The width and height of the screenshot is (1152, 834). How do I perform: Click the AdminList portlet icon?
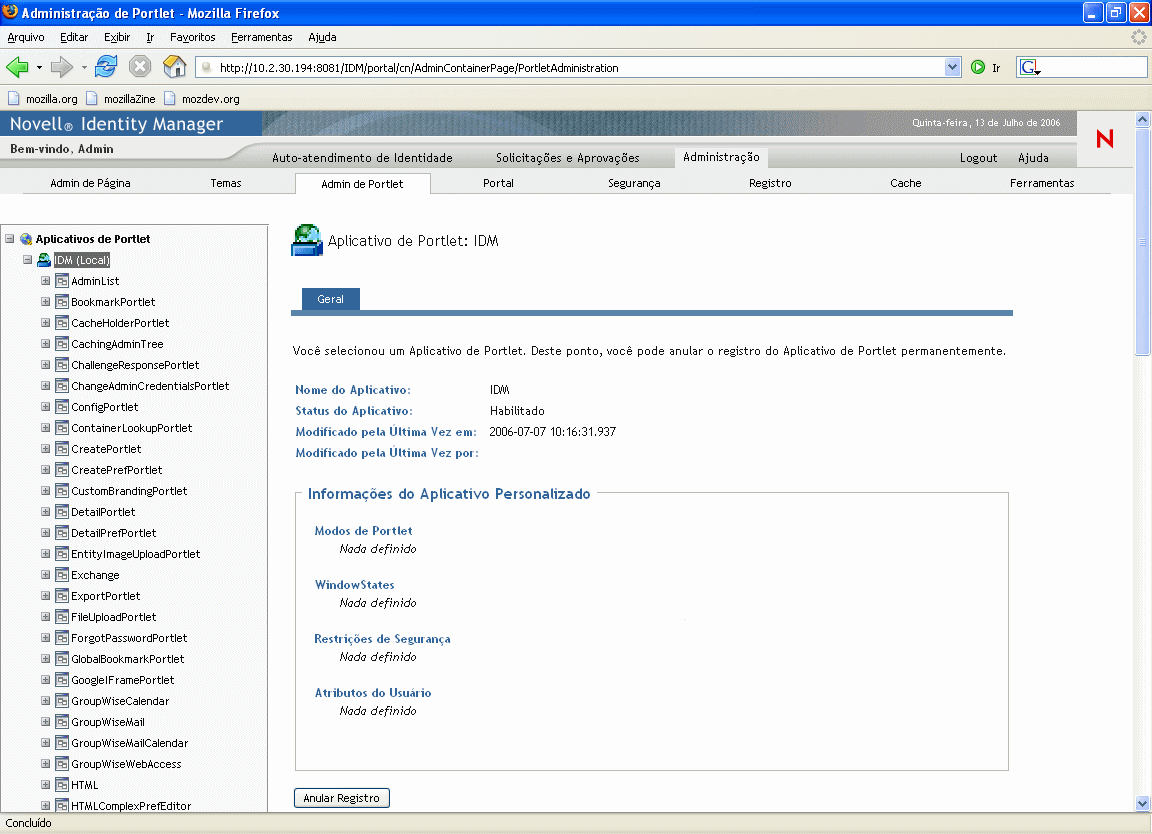click(x=62, y=281)
